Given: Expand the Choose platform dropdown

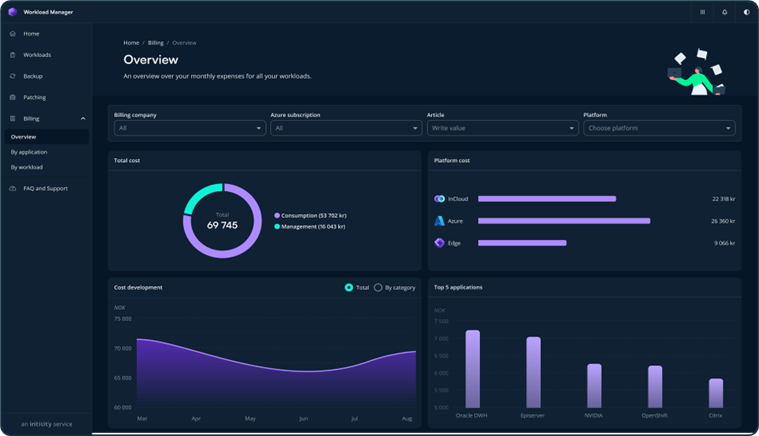Looking at the screenshot, I should coord(659,128).
